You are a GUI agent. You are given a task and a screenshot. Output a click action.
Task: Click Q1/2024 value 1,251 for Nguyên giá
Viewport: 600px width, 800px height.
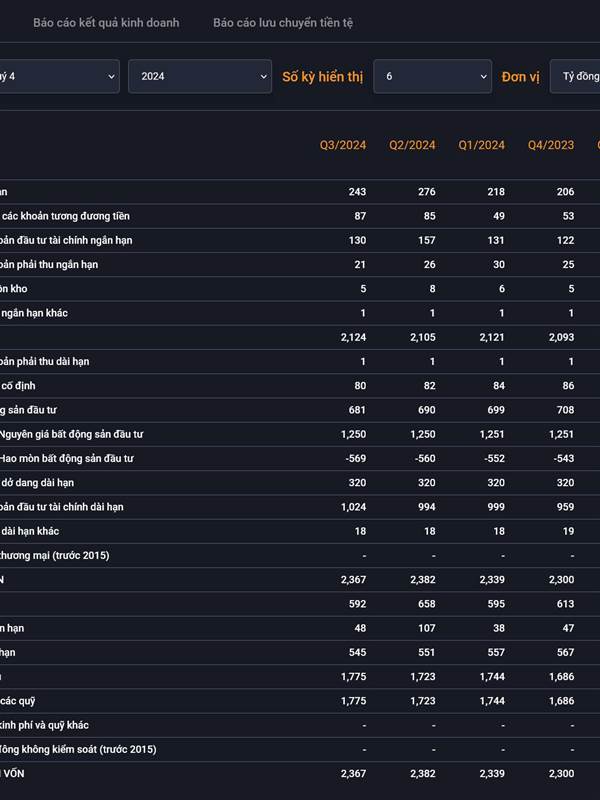click(x=492, y=435)
